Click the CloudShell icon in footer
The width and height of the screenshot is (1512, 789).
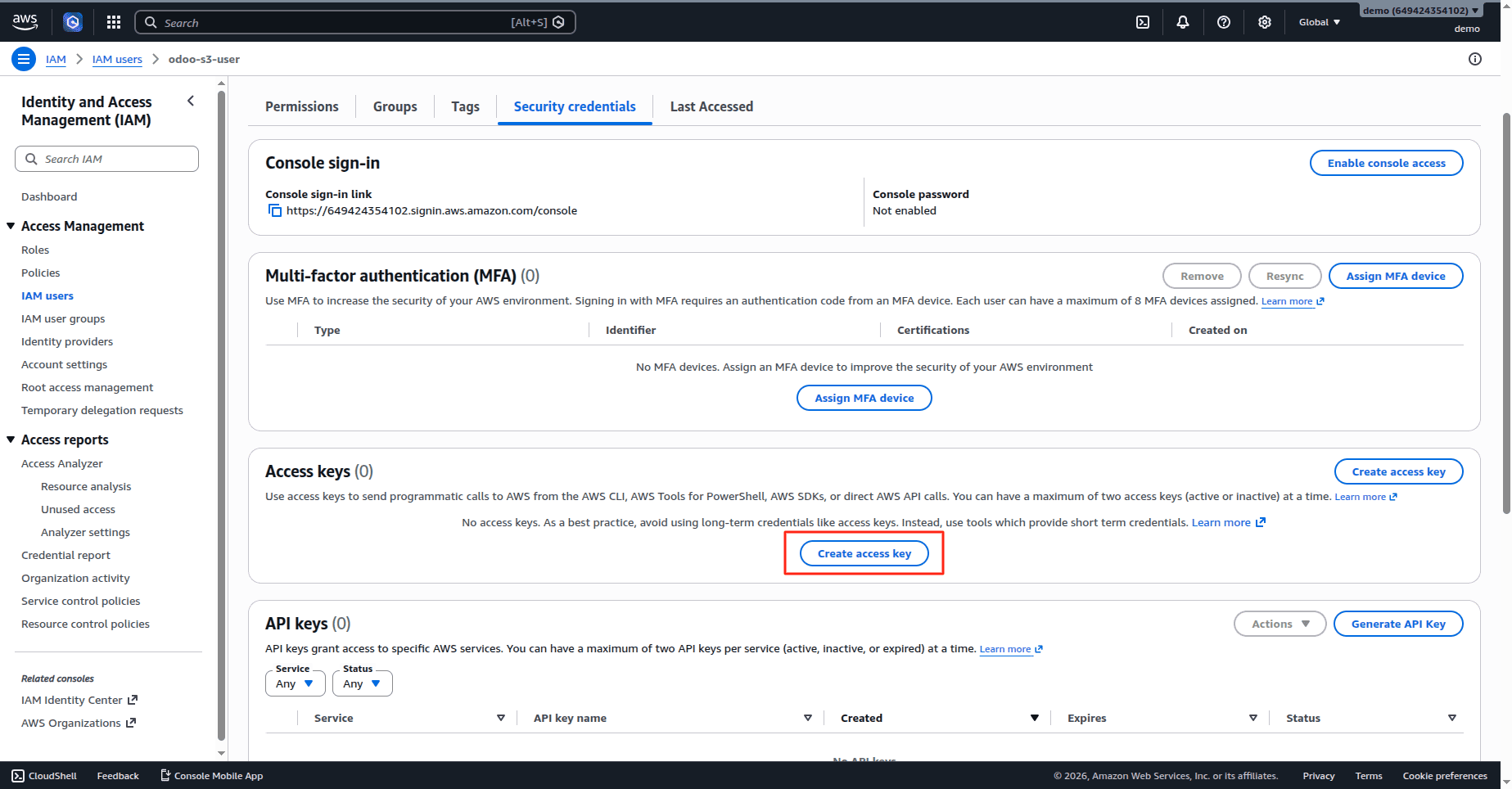(18, 776)
